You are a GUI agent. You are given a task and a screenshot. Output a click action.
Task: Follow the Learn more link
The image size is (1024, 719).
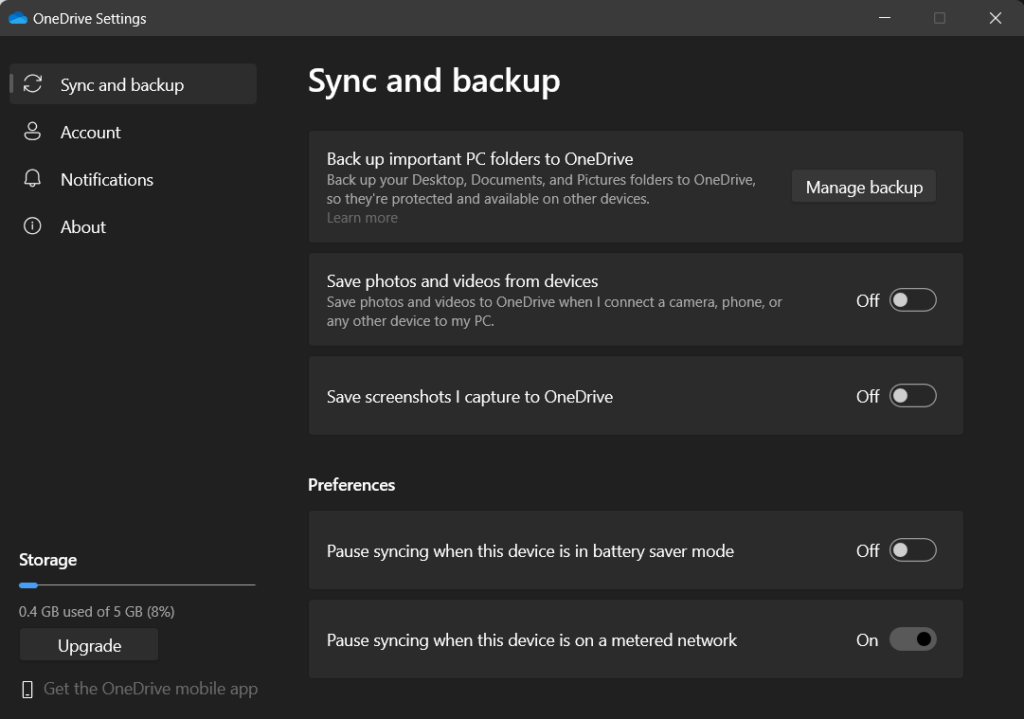[x=362, y=218]
